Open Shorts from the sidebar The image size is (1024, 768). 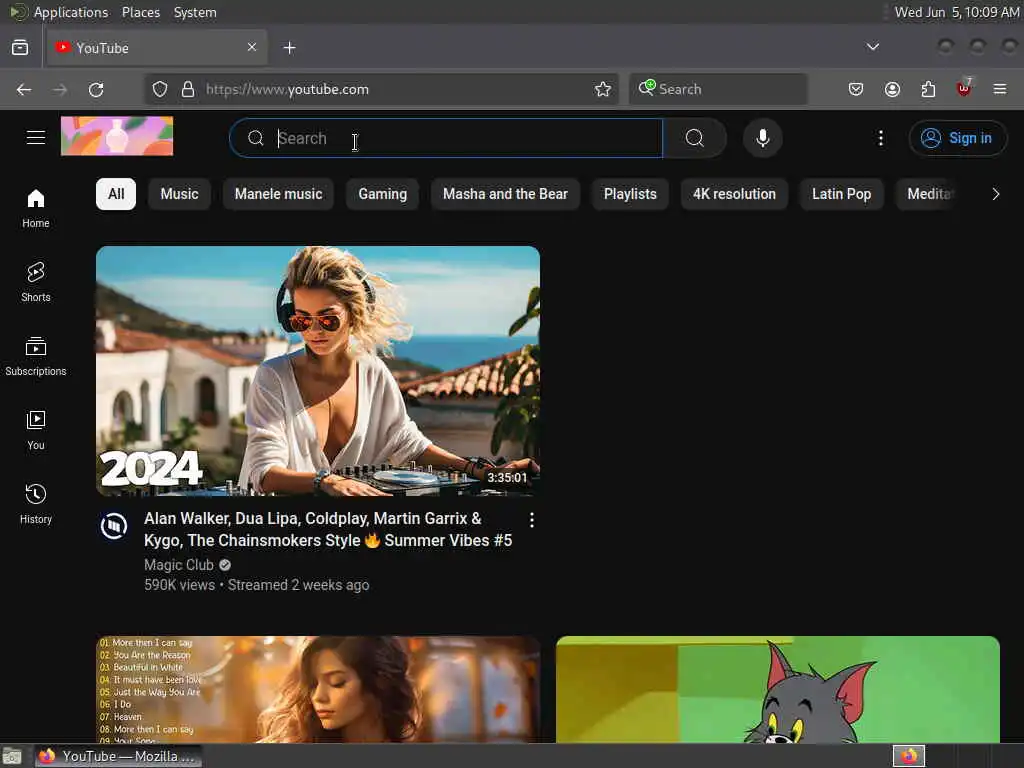36,282
